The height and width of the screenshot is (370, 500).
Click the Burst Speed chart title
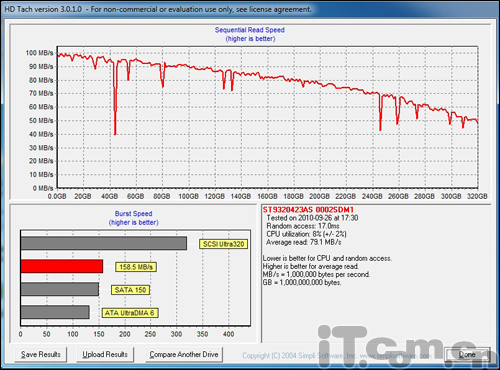(x=133, y=214)
